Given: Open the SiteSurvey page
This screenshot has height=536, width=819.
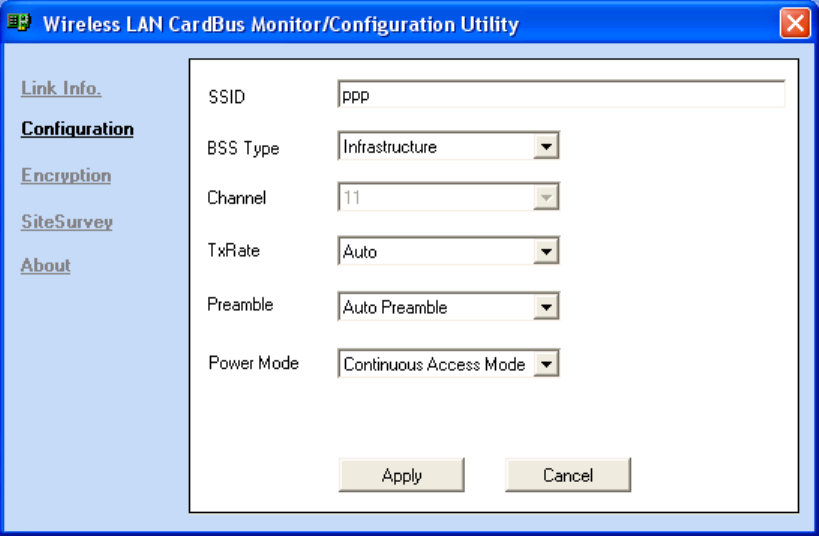Looking at the screenshot, I should coord(67,222).
